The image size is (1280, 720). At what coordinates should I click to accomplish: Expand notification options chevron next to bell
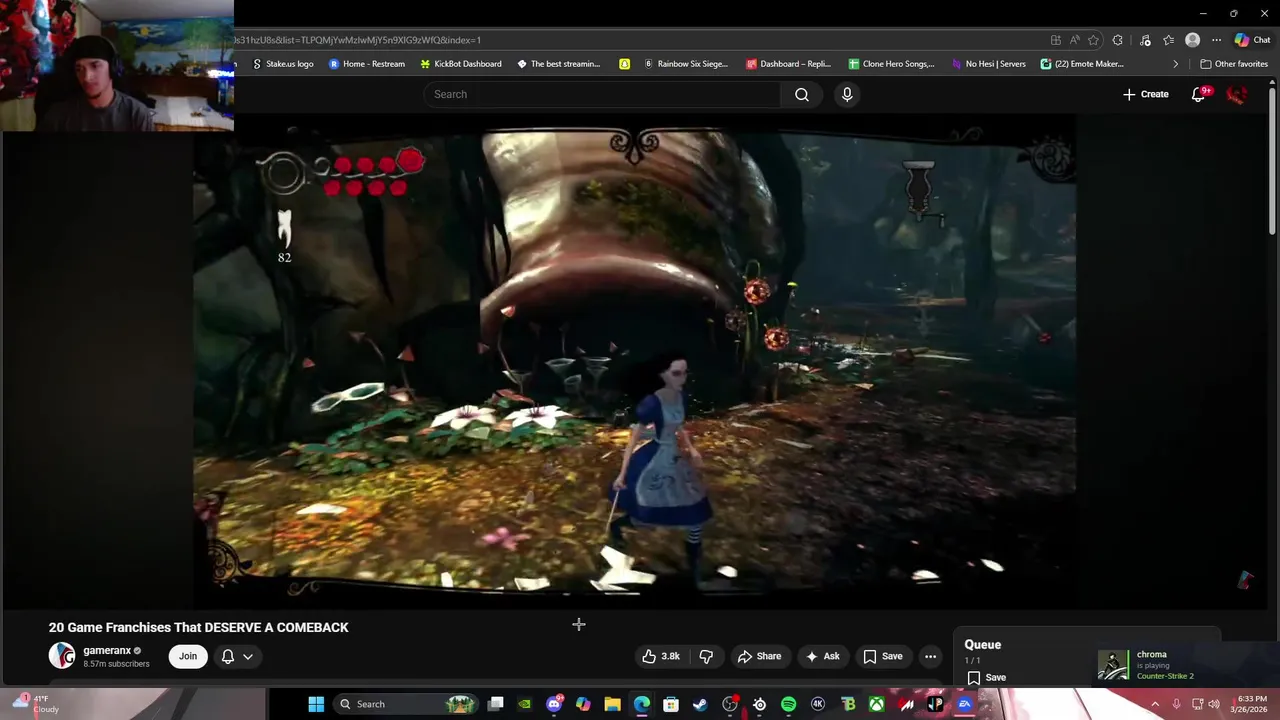click(x=248, y=656)
